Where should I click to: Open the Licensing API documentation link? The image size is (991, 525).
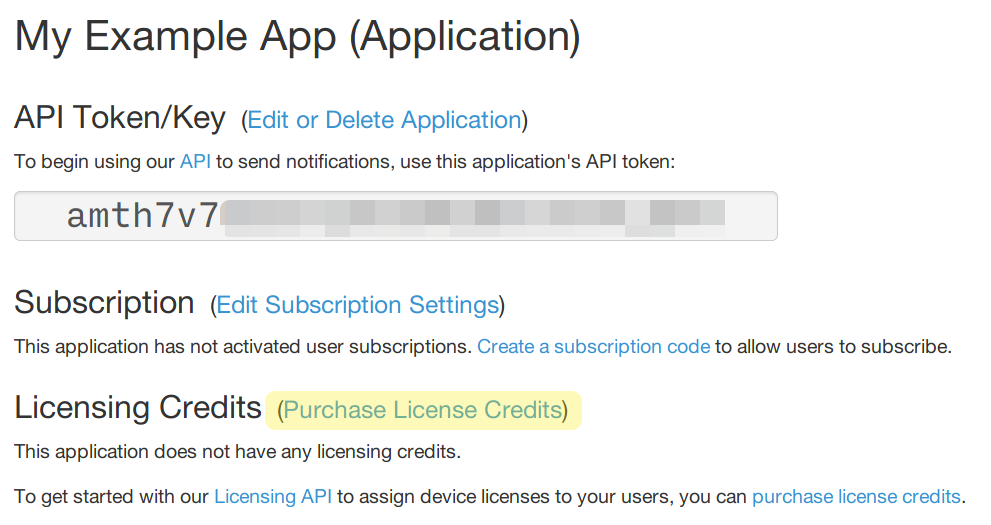(x=273, y=497)
